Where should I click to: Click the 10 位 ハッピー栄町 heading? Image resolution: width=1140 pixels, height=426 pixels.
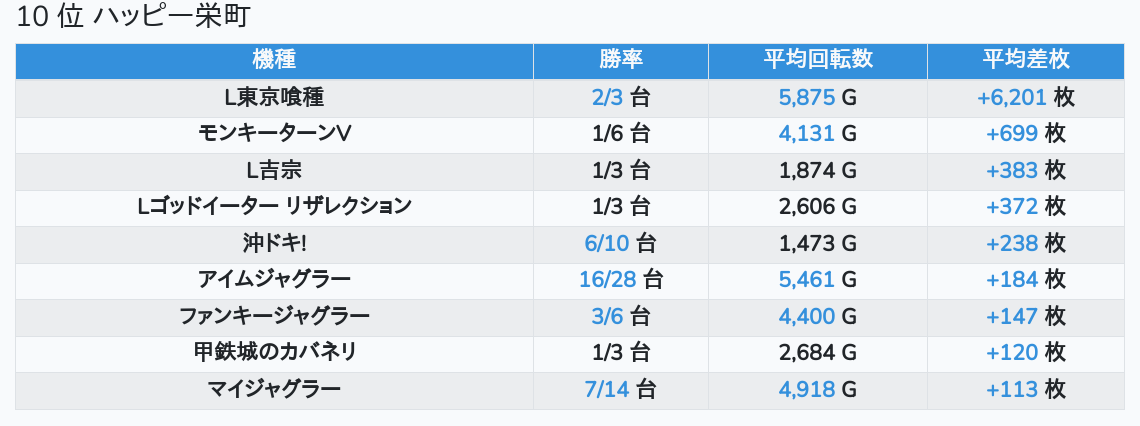pyautogui.click(x=132, y=17)
